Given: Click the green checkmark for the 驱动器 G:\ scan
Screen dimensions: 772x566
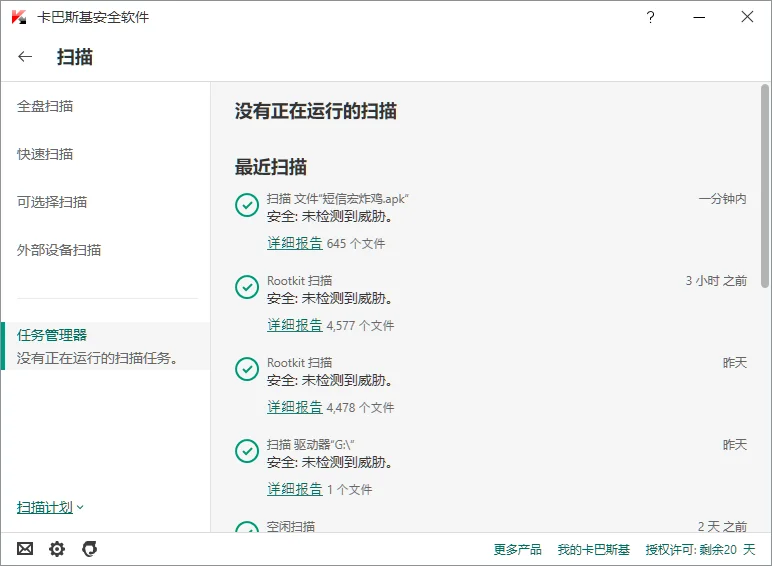Looking at the screenshot, I should [x=247, y=451].
